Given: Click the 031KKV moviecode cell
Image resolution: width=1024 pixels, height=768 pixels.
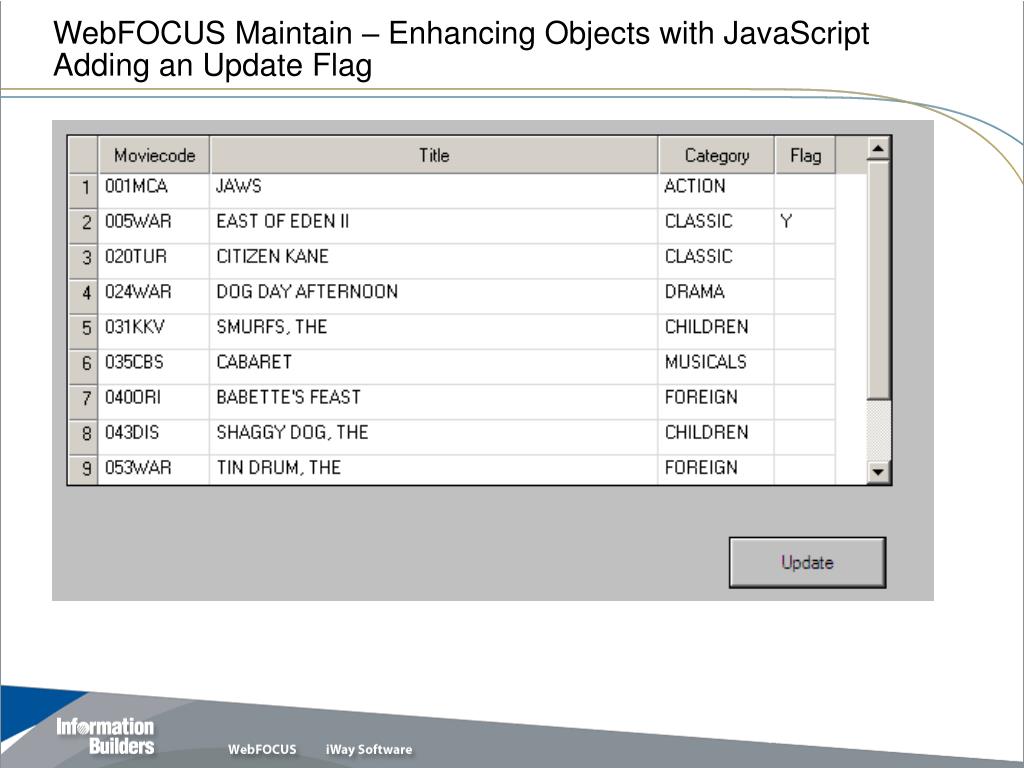Looking at the screenshot, I should tap(154, 332).
